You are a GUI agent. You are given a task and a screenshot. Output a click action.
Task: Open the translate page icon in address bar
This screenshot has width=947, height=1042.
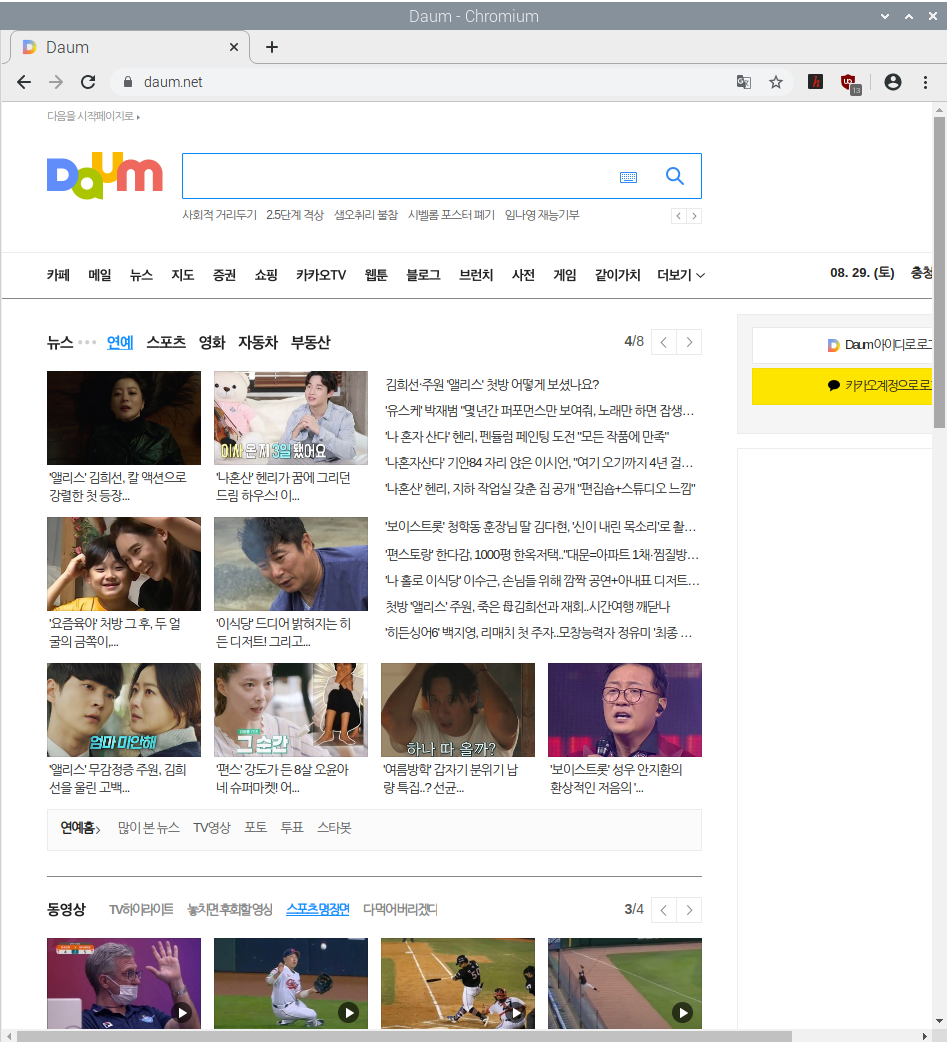pos(744,82)
